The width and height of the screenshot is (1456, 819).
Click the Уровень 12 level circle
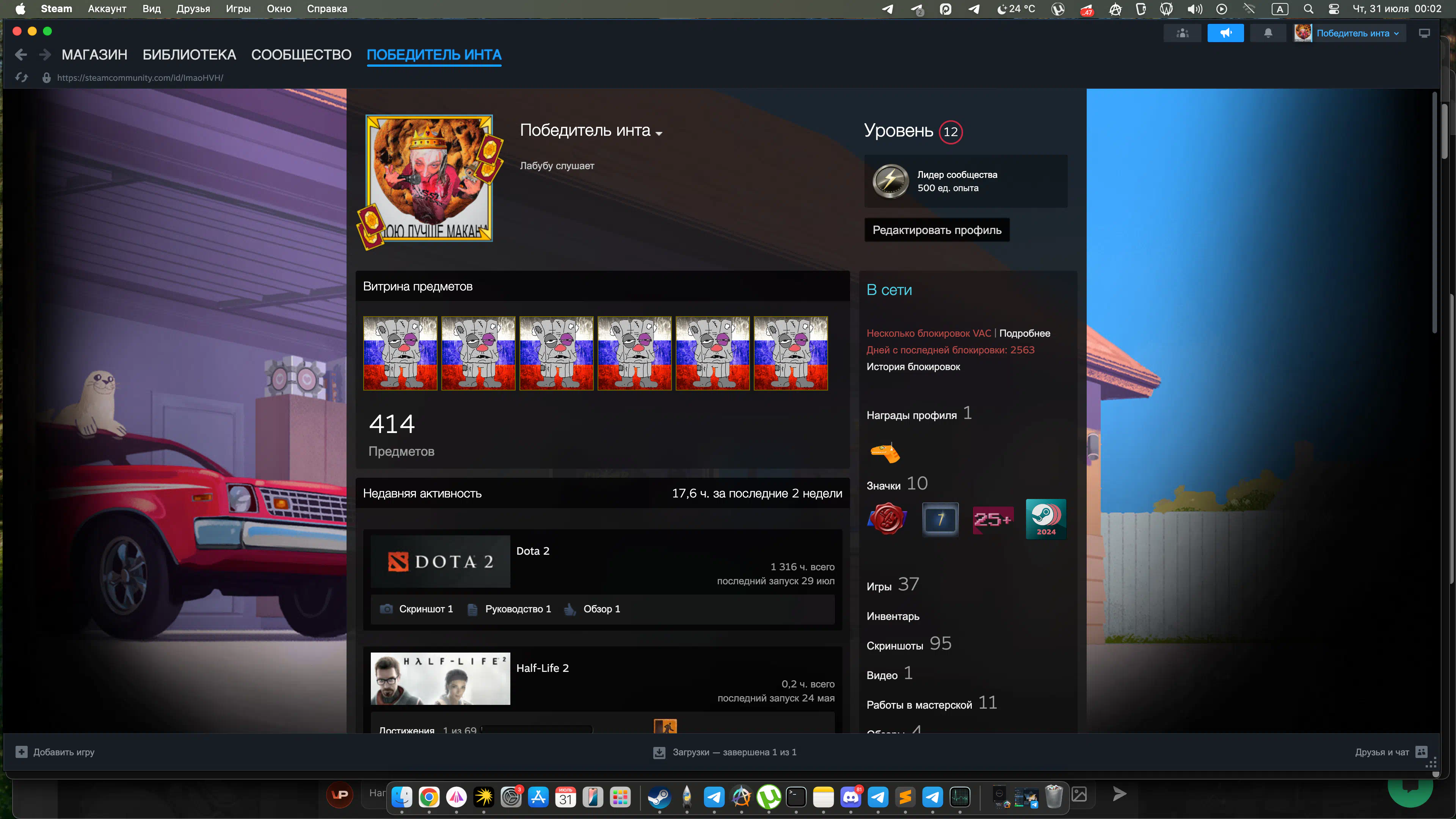point(951,132)
